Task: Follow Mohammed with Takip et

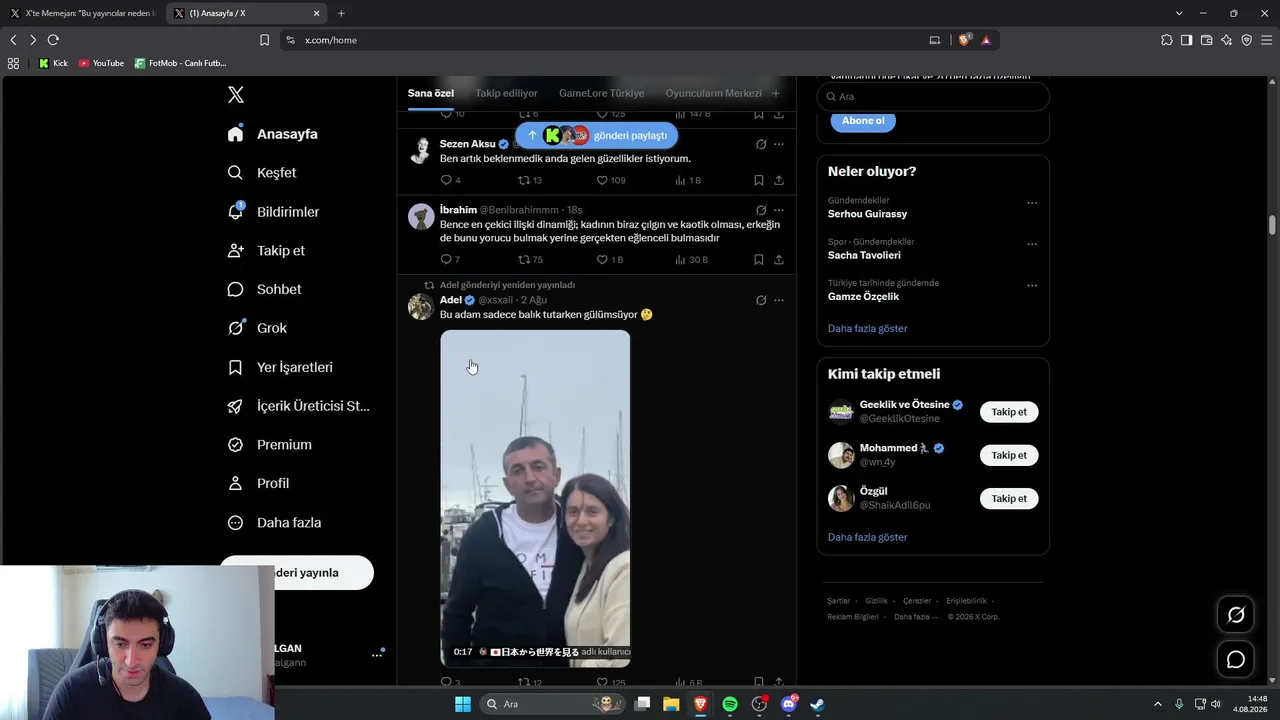Action: [x=1009, y=455]
